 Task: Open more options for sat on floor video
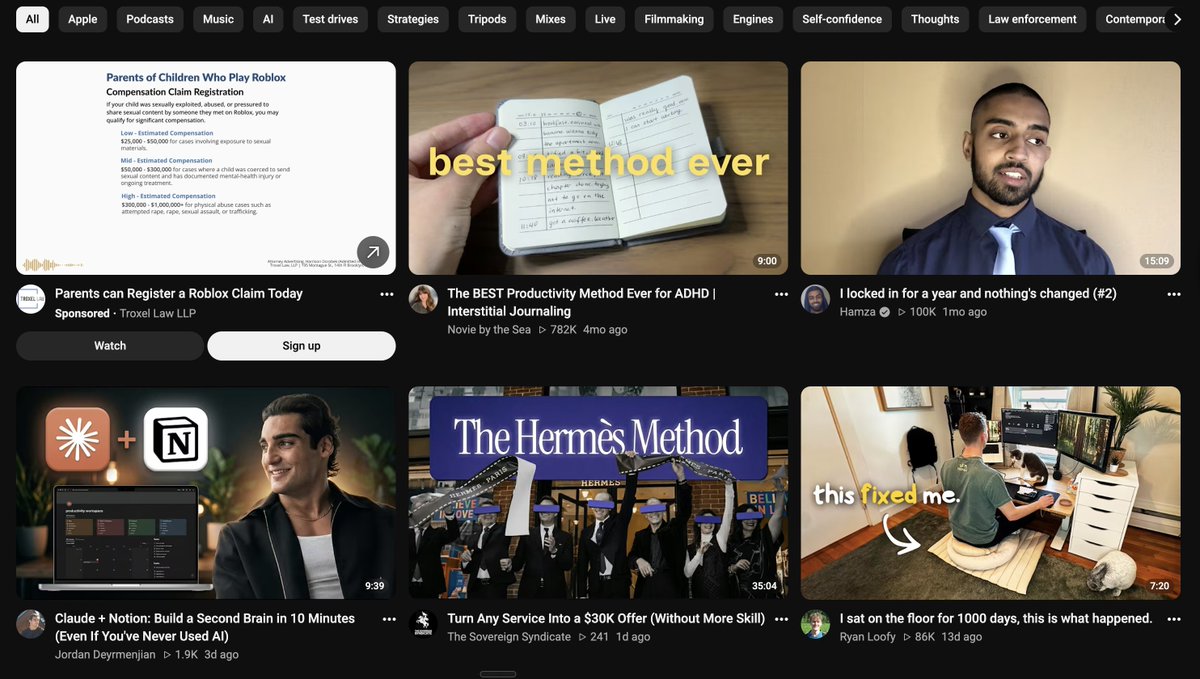tap(1174, 619)
